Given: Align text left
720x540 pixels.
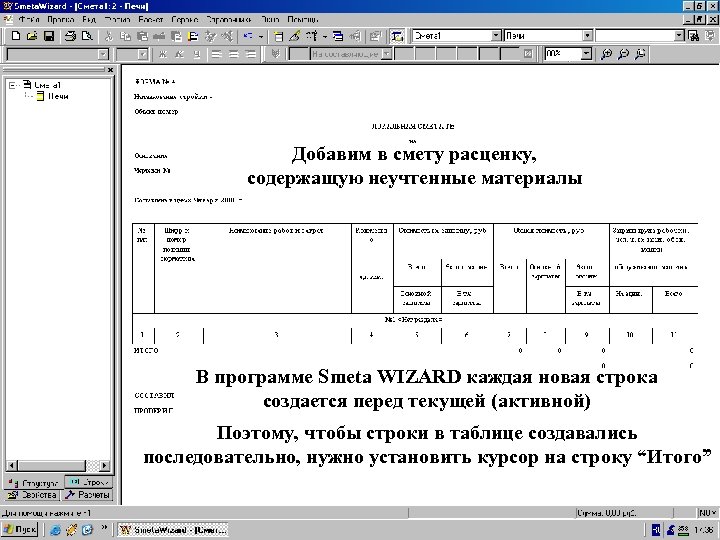Looking at the screenshot, I should click(216, 54).
